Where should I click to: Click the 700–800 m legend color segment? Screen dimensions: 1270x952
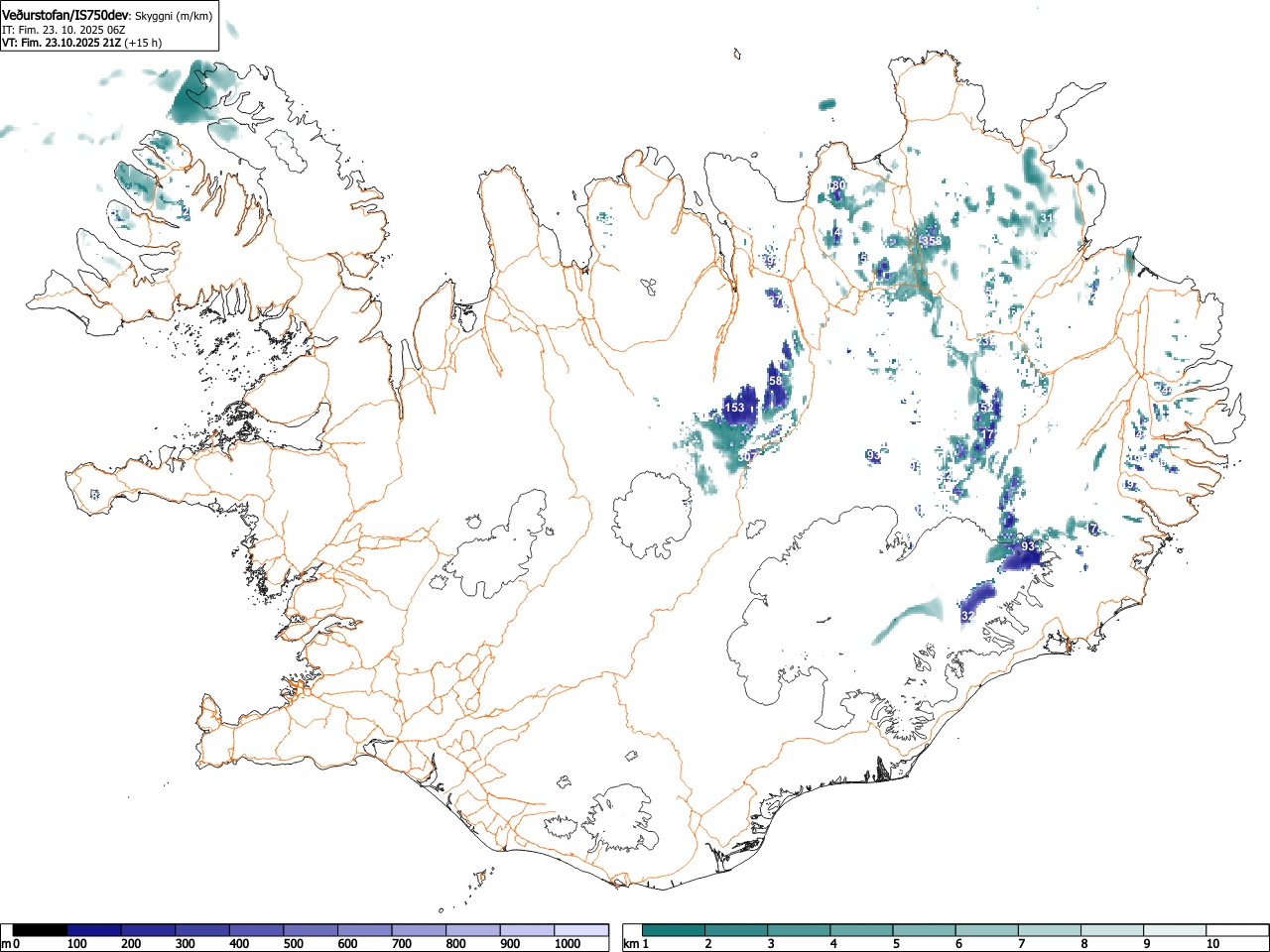coord(419,930)
